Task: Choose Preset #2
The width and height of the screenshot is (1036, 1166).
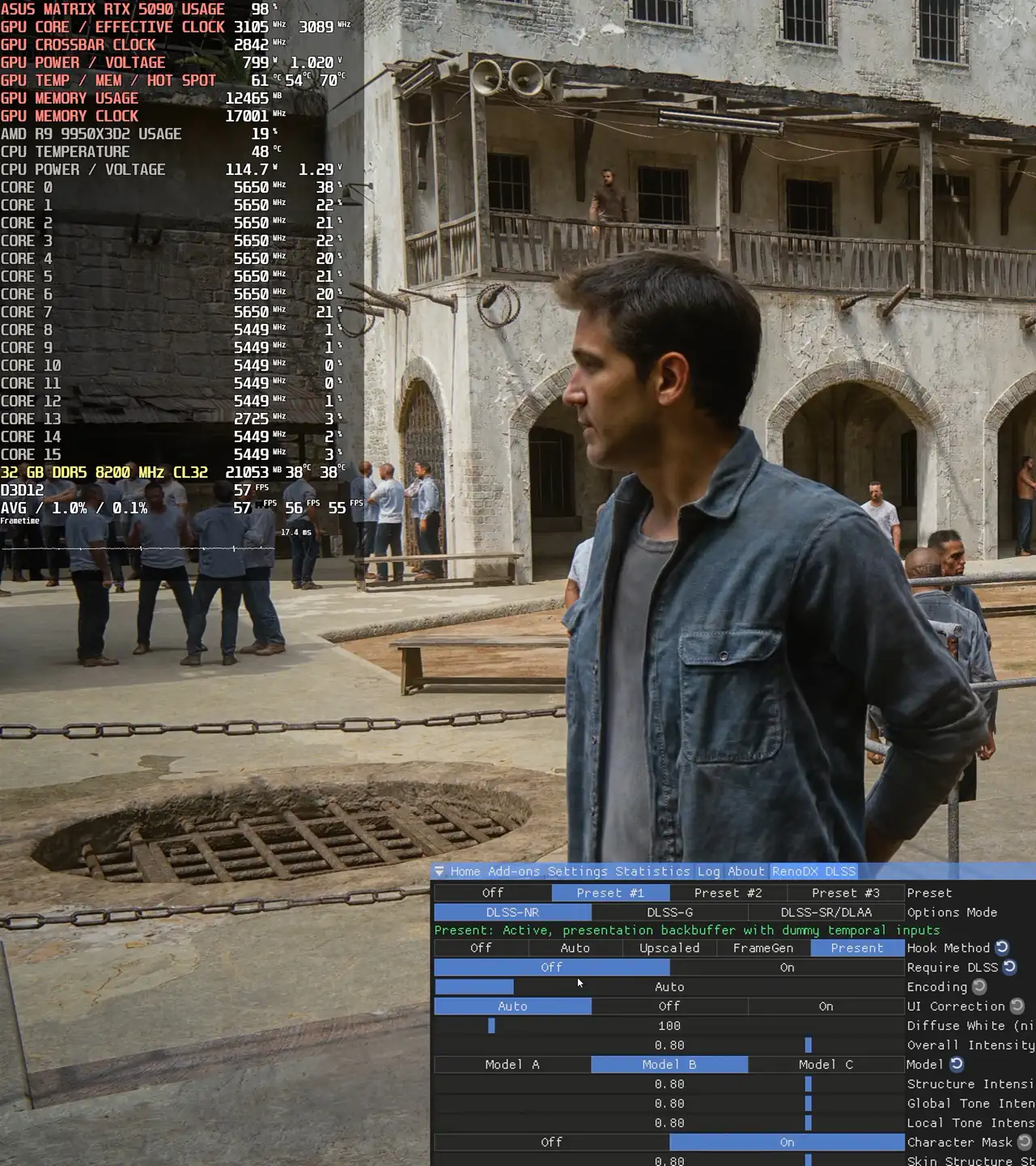Action: coord(728,892)
